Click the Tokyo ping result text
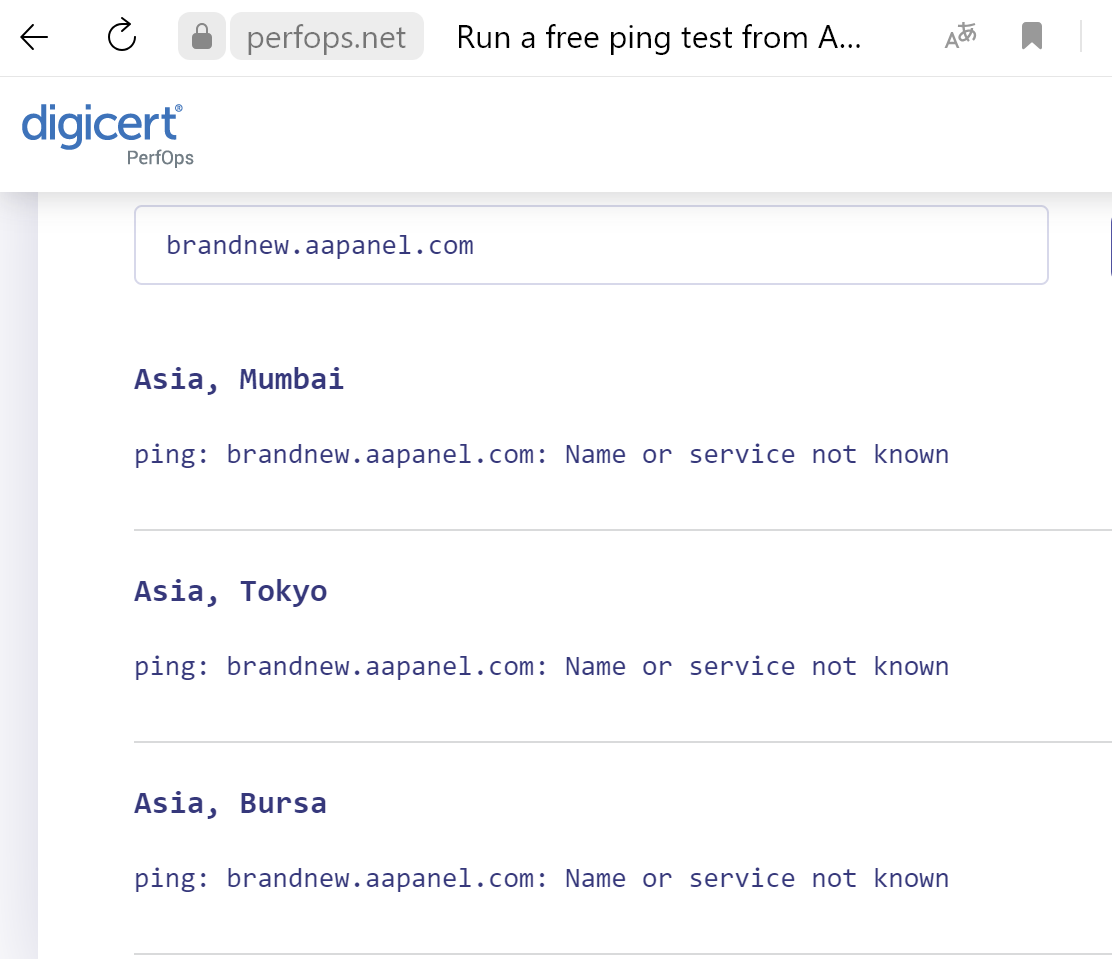Image resolution: width=1112 pixels, height=959 pixels. (x=541, y=667)
